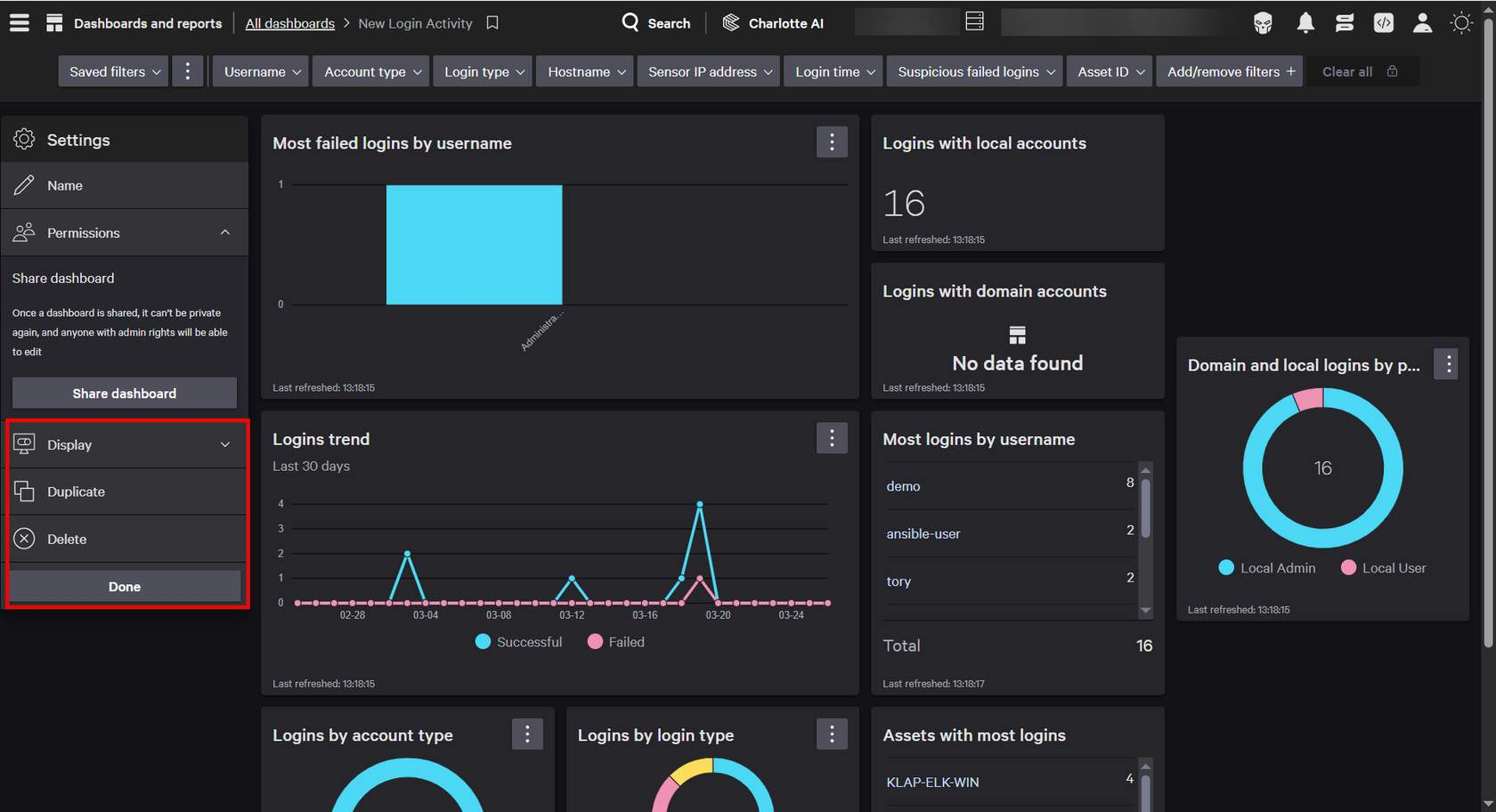This screenshot has height=812, width=1496.
Task: Expand the Display settings section
Action: click(125, 444)
